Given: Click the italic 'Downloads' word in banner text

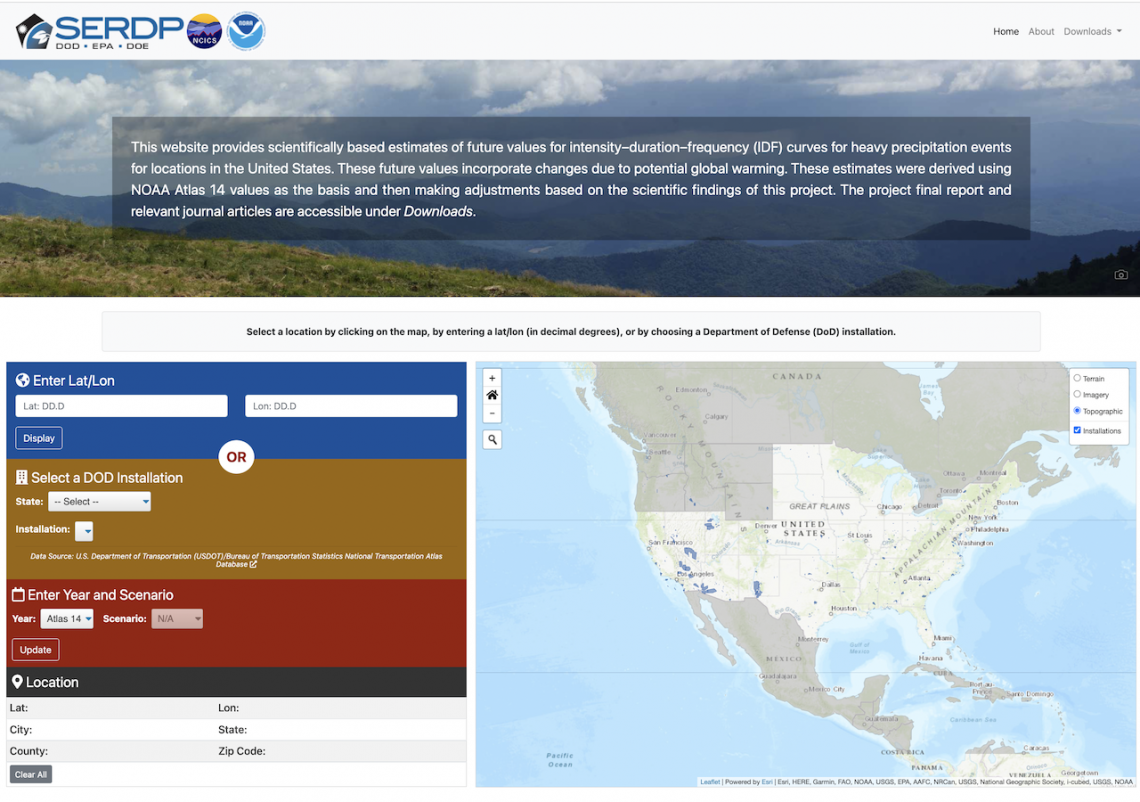Looking at the screenshot, I should click(438, 212).
